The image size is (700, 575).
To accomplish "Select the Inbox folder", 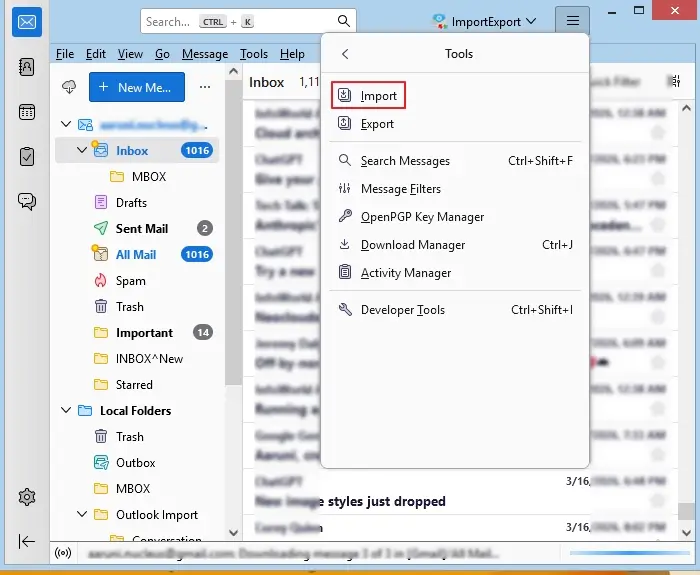I will pyautogui.click(x=137, y=150).
